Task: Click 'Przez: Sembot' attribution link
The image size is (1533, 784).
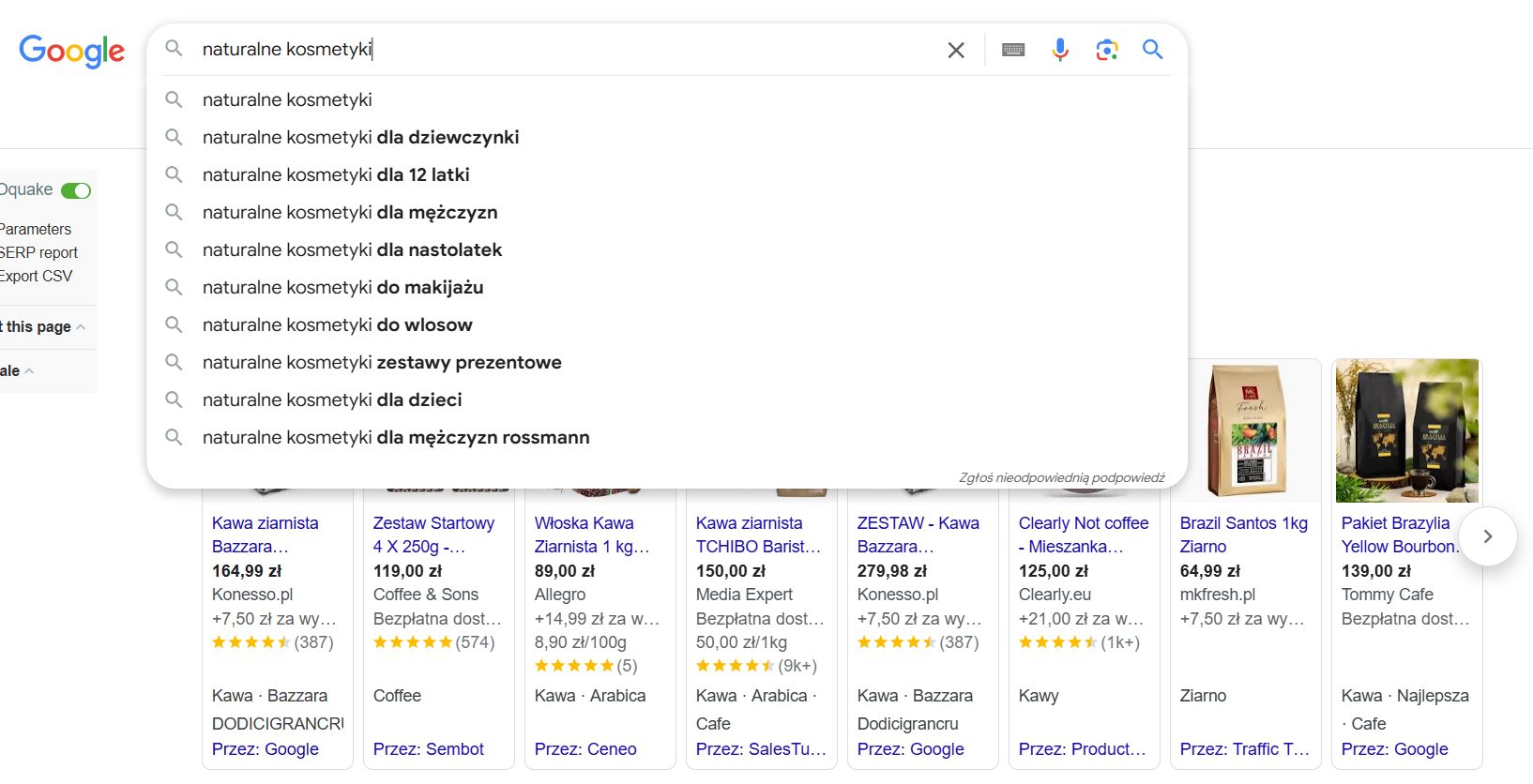Action: [429, 749]
